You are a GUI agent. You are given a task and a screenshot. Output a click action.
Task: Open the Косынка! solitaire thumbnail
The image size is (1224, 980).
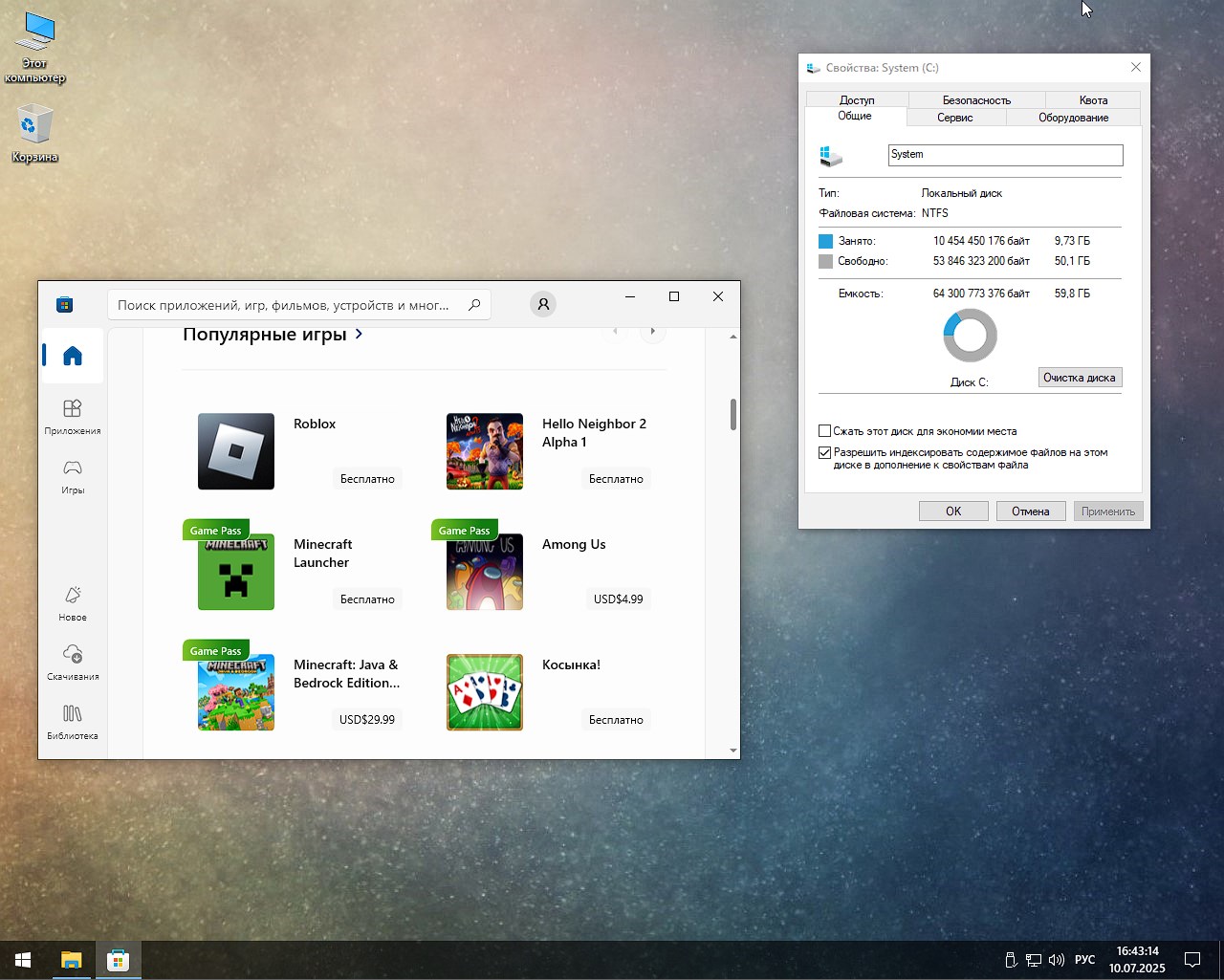pyautogui.click(x=485, y=692)
